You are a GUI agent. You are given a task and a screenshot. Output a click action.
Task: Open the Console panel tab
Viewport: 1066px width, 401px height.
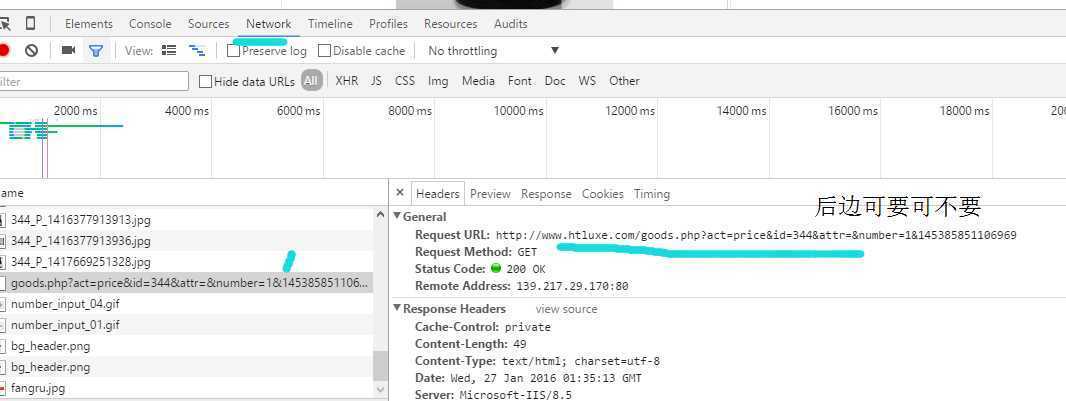(150, 24)
